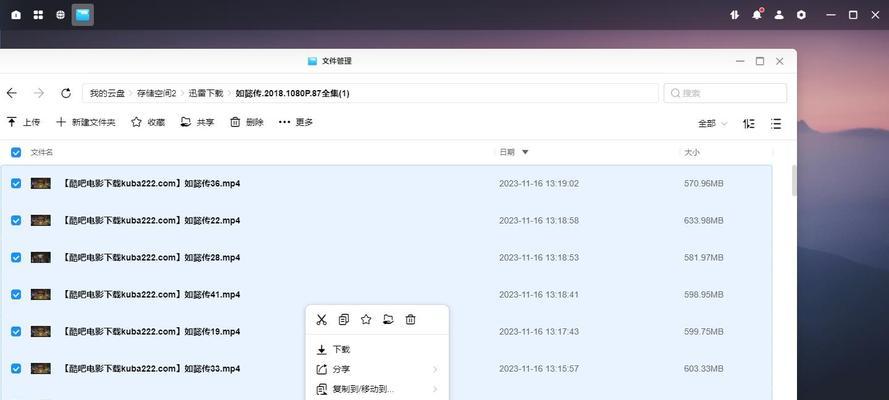
Task: Click the 搜索 search field
Action: coord(725,93)
